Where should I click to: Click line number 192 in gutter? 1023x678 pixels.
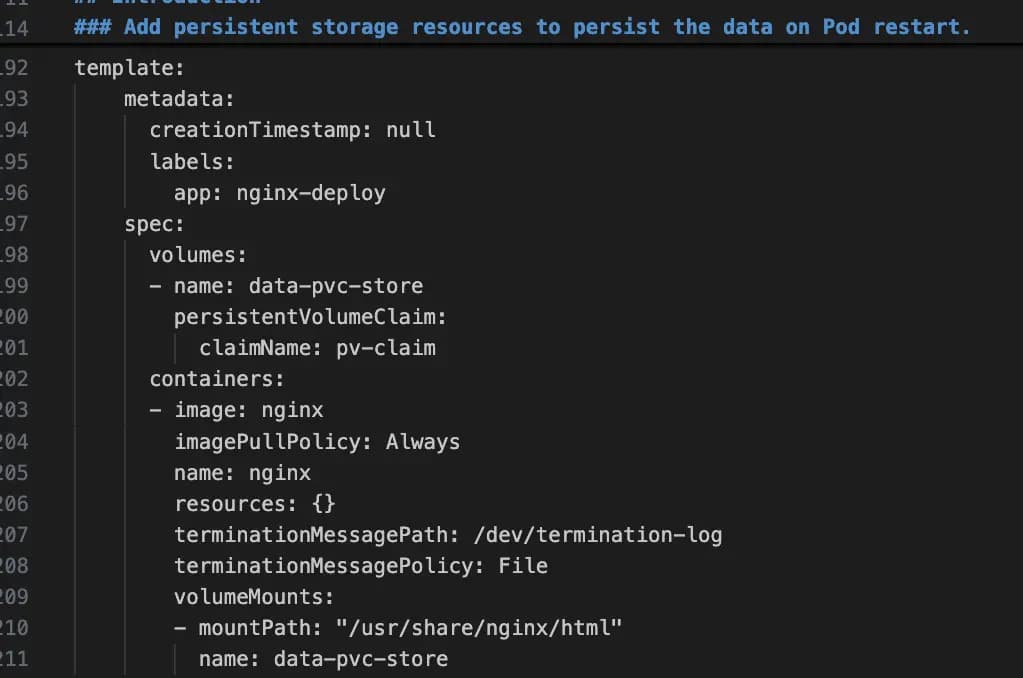pyautogui.click(x=14, y=68)
